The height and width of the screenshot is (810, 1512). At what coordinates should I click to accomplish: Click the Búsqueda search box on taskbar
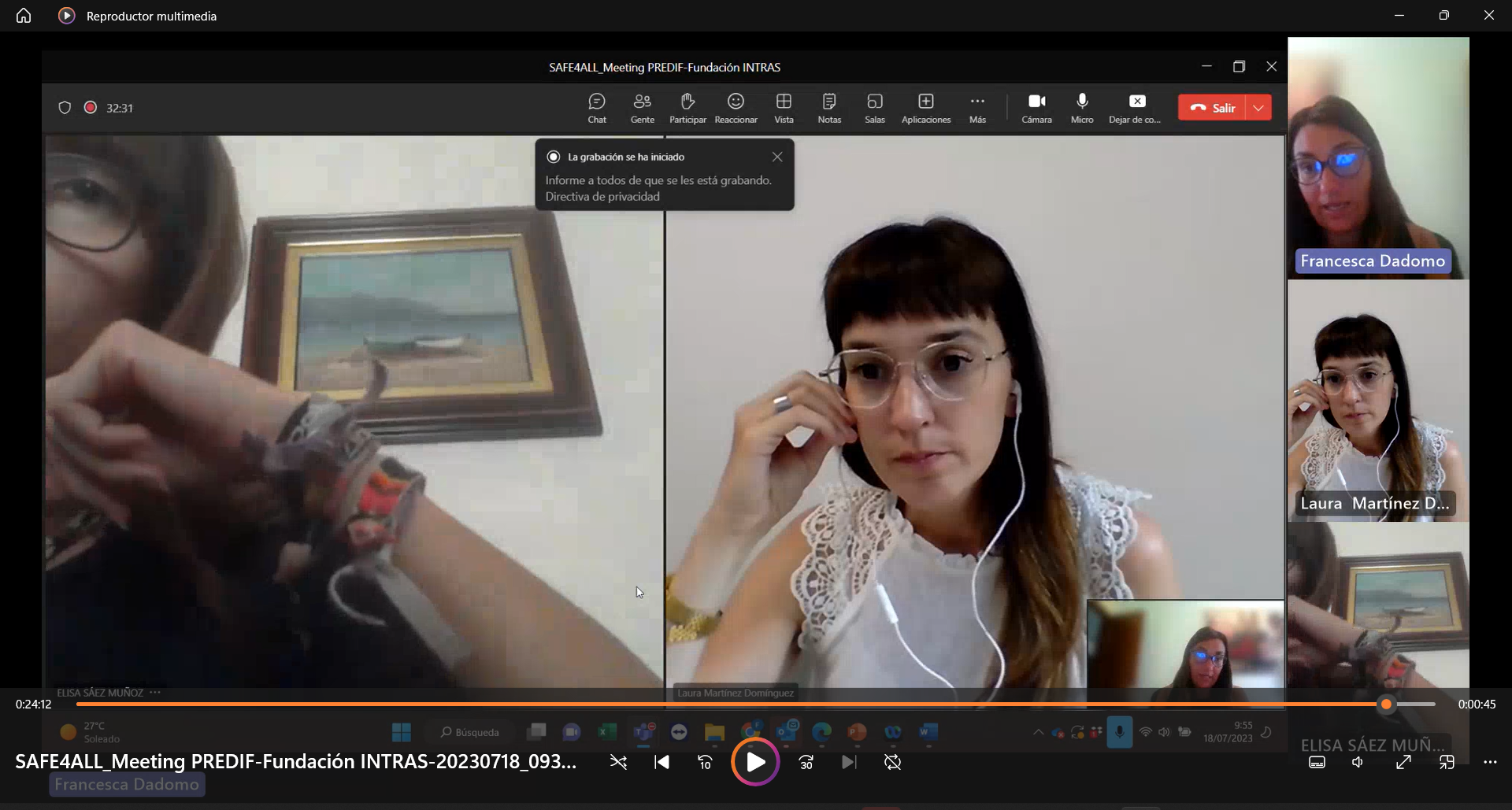(470, 733)
